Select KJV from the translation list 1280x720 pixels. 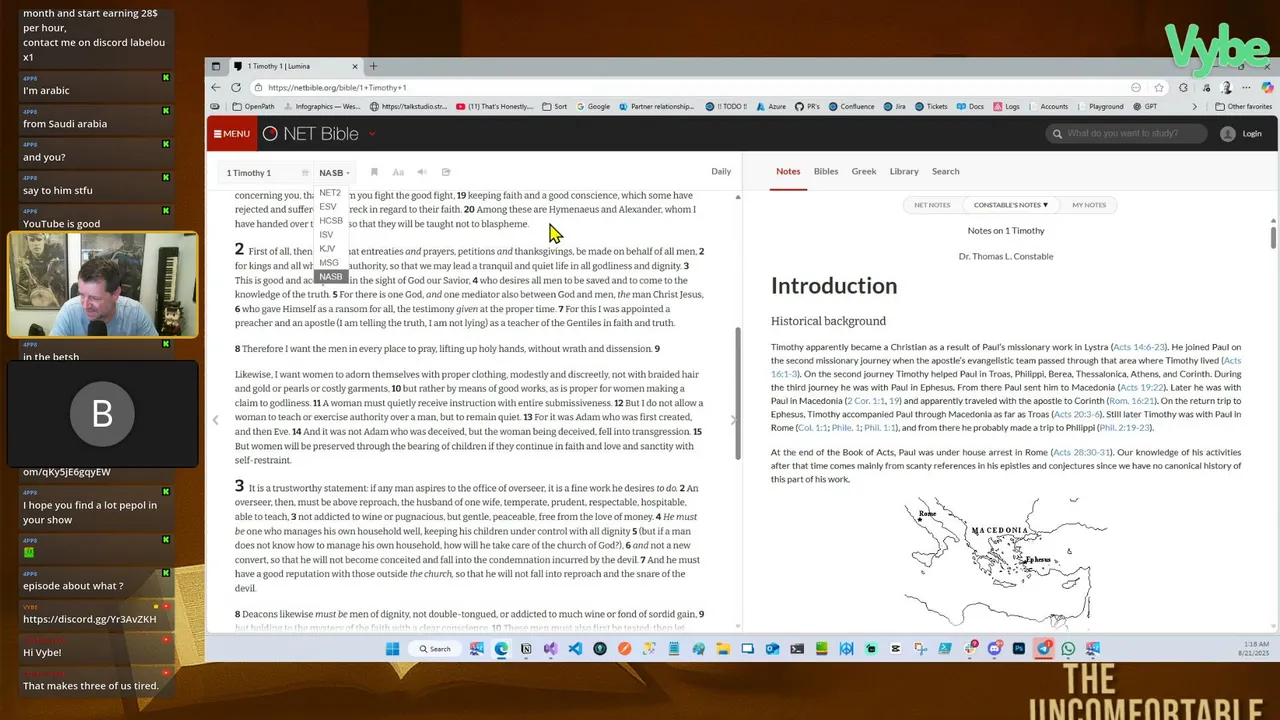tap(327, 249)
